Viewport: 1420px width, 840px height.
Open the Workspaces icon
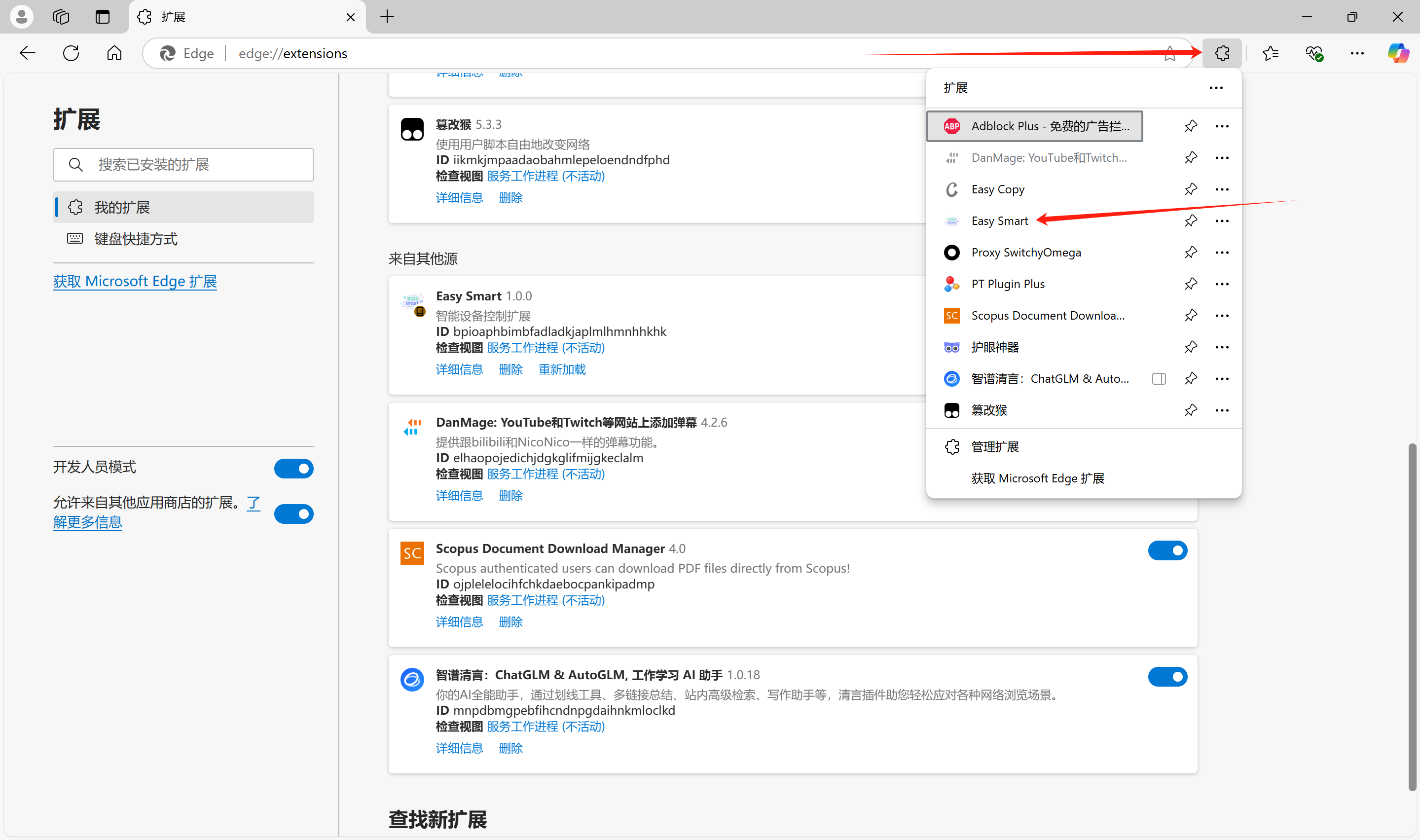point(61,16)
